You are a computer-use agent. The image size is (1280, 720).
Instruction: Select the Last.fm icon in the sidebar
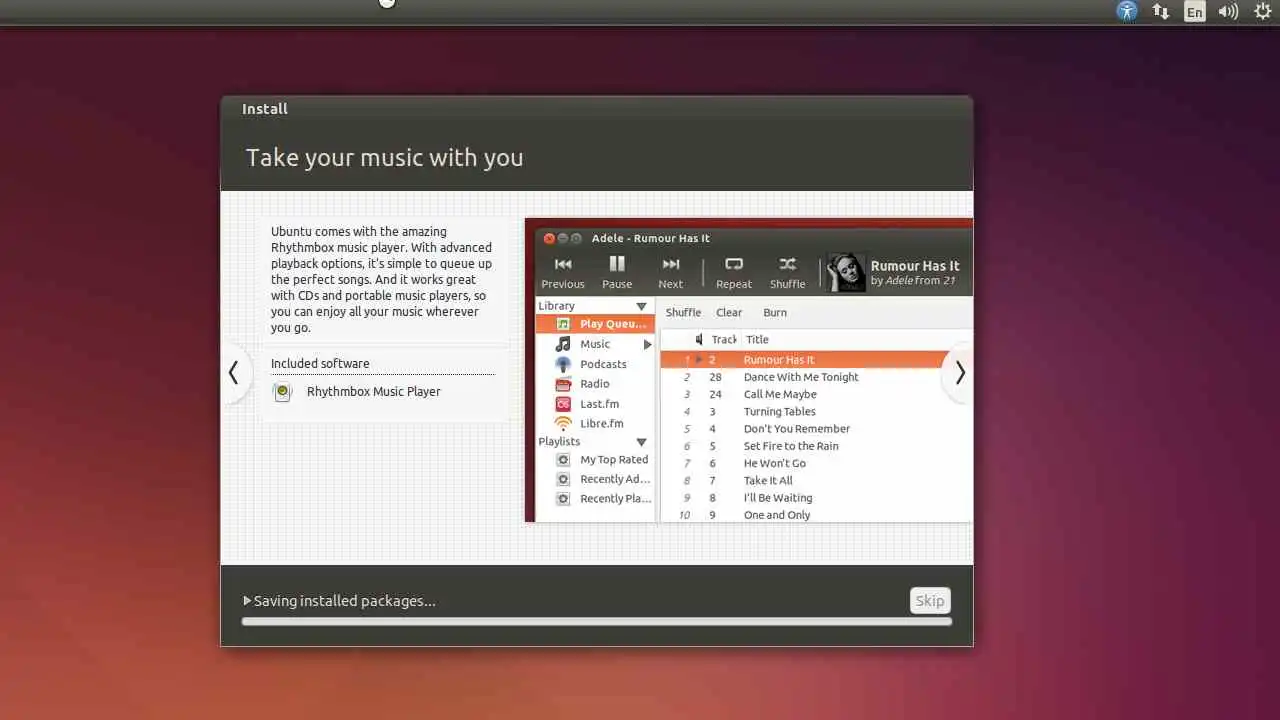(x=563, y=404)
